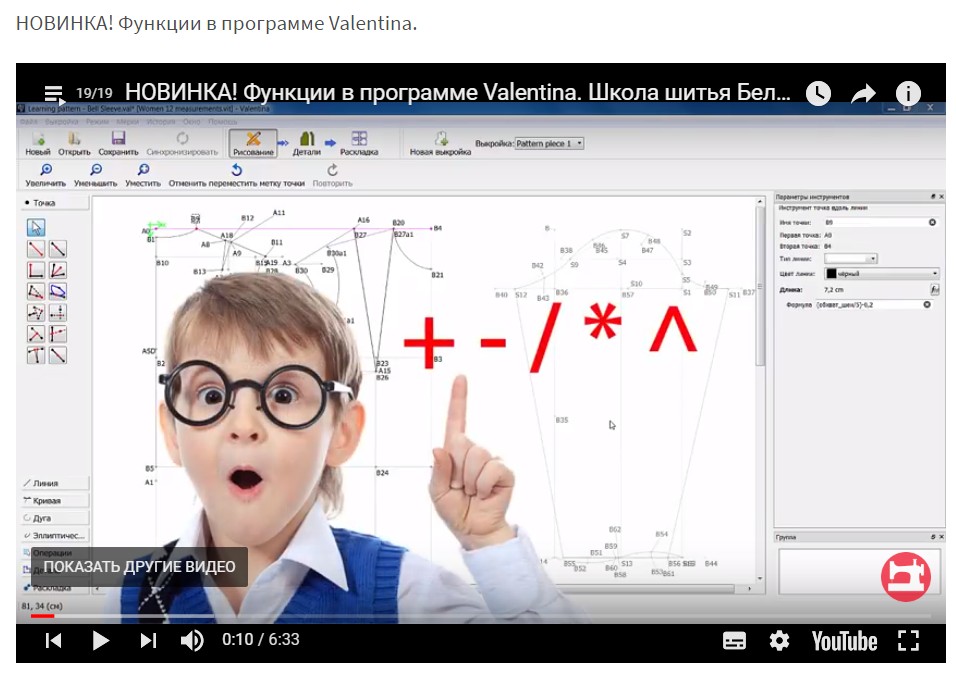
Task: Open the File (Файл) menu
Action: (28, 121)
